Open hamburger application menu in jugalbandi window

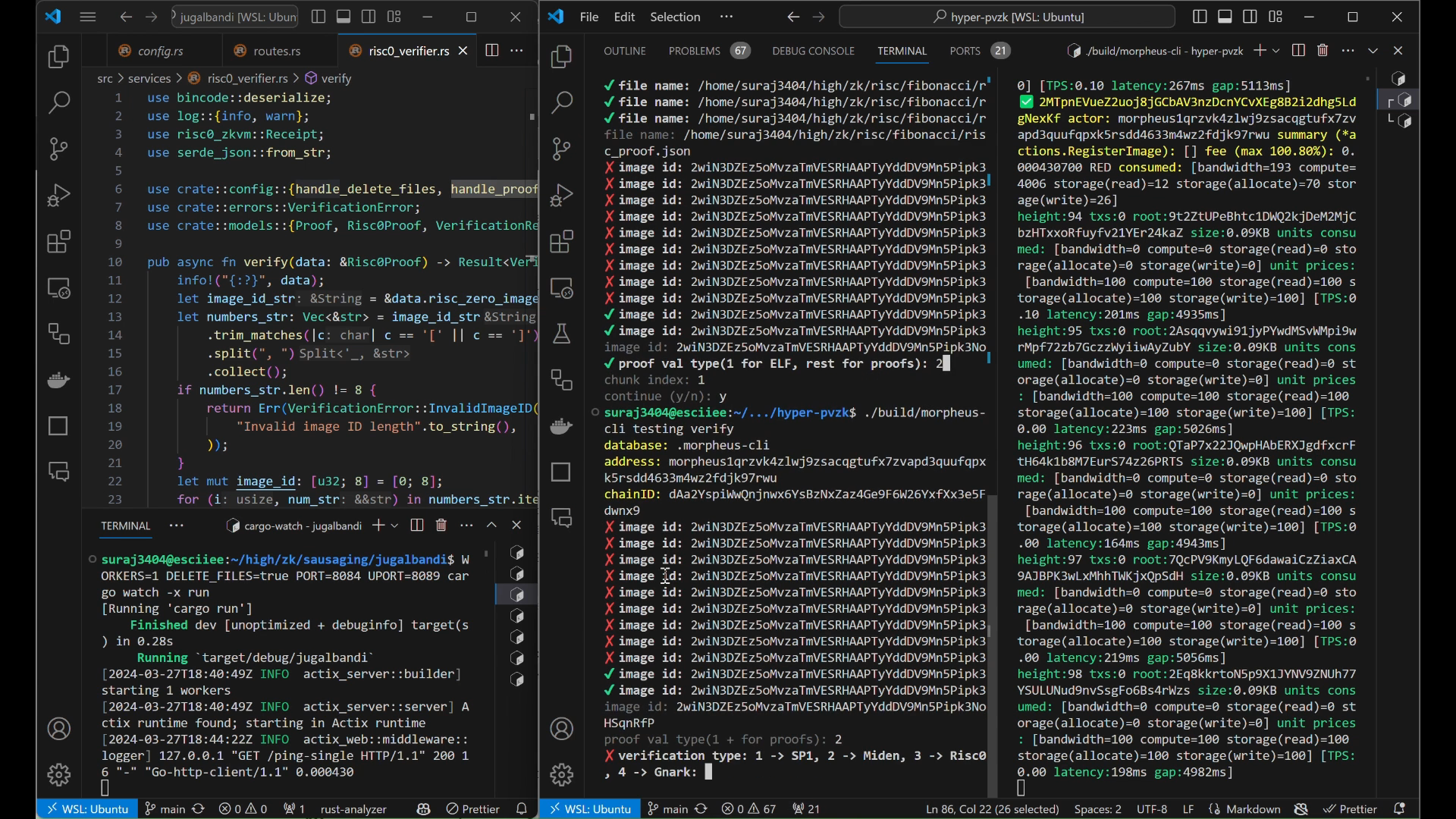[x=88, y=17]
